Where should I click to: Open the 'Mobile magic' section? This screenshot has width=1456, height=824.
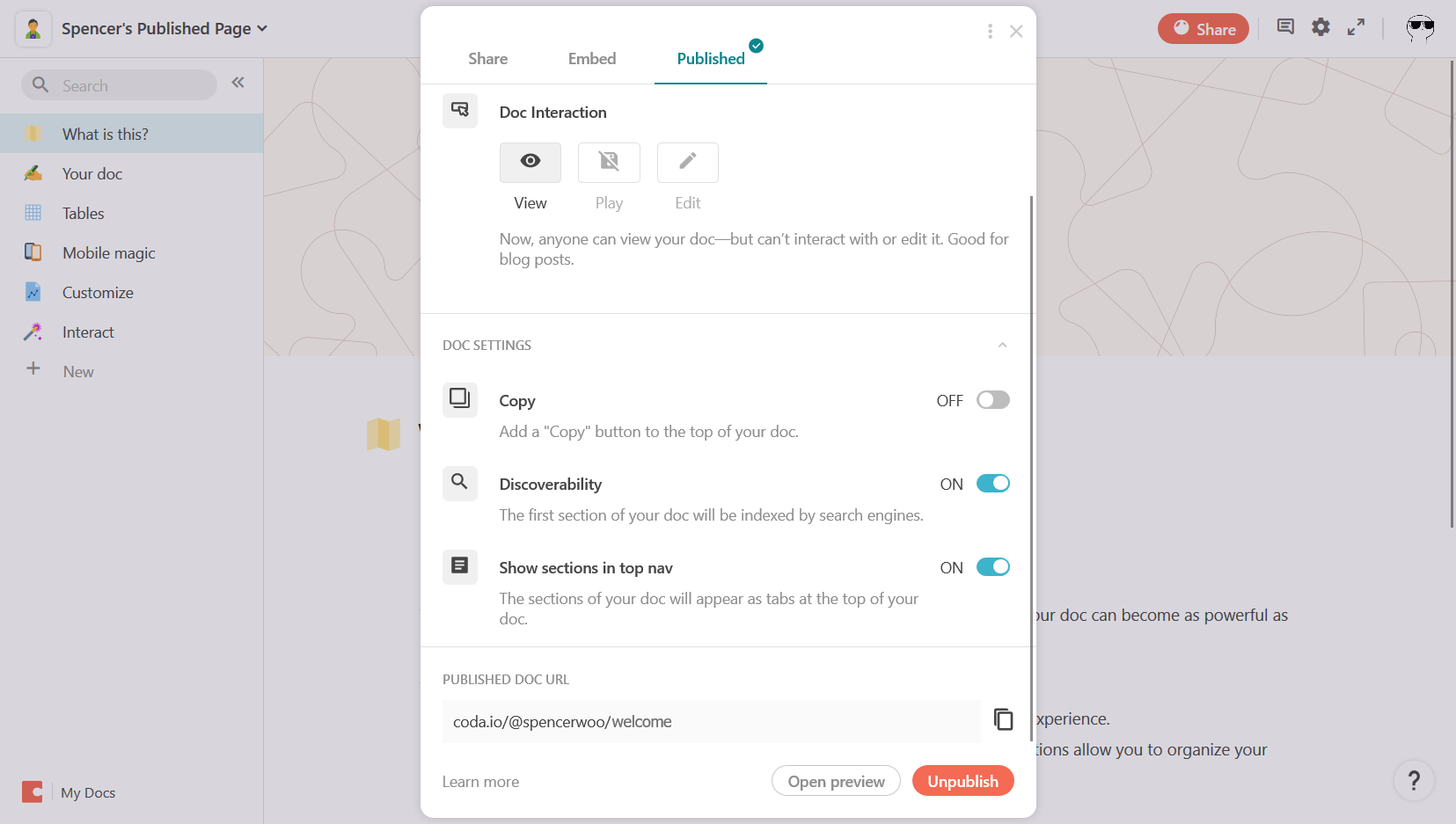click(x=132, y=252)
